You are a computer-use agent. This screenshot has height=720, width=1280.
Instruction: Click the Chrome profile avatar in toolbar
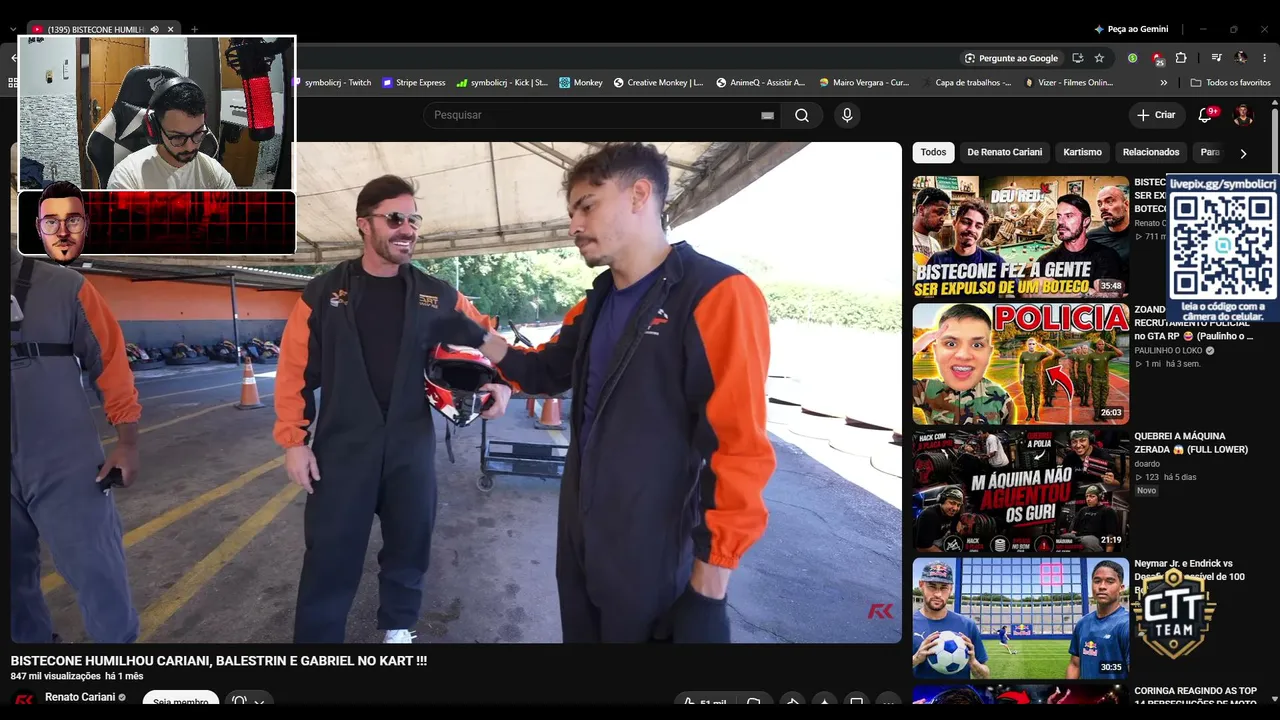pyautogui.click(x=1241, y=58)
